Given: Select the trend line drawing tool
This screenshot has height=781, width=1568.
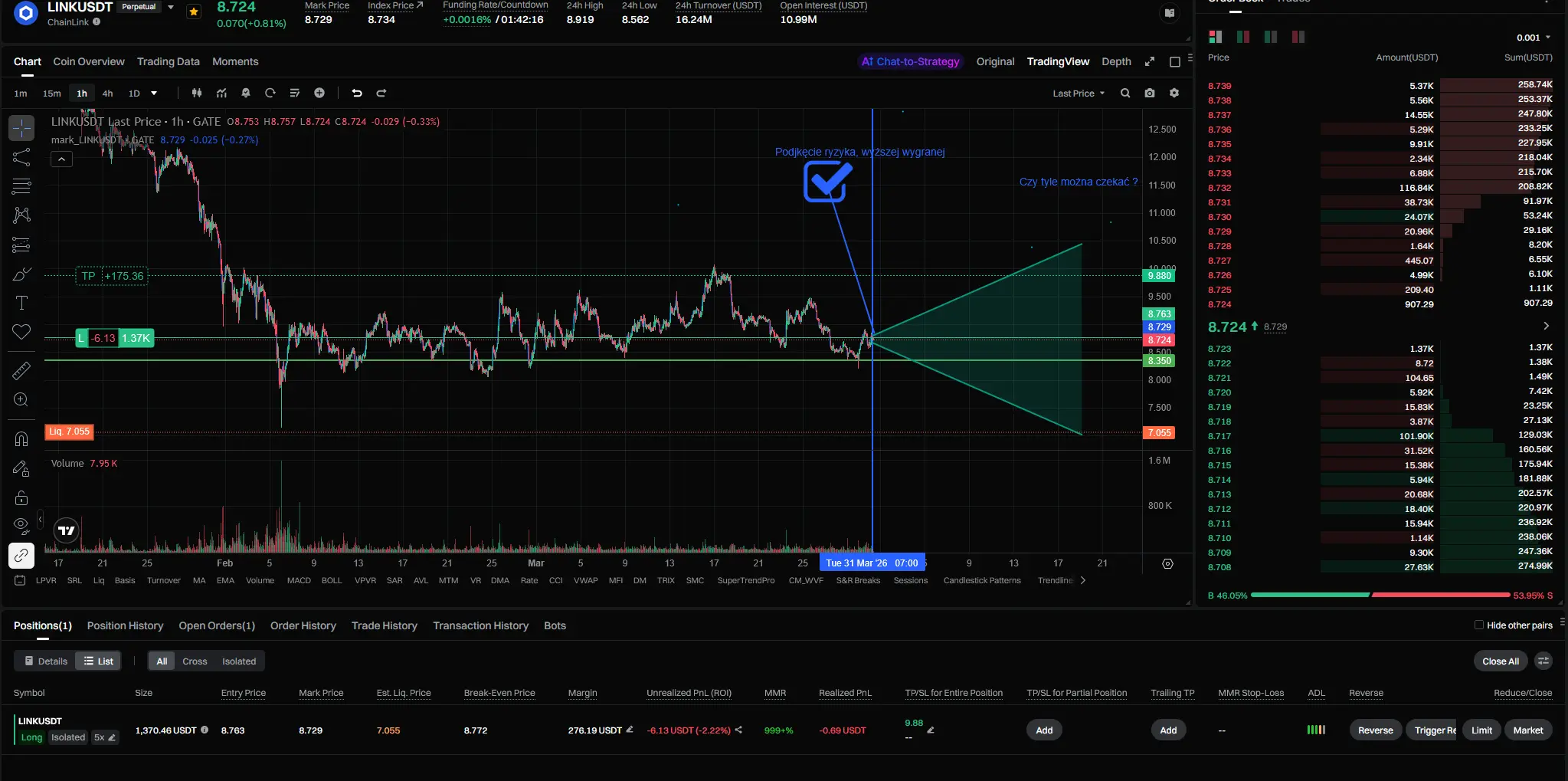Looking at the screenshot, I should point(21,157).
